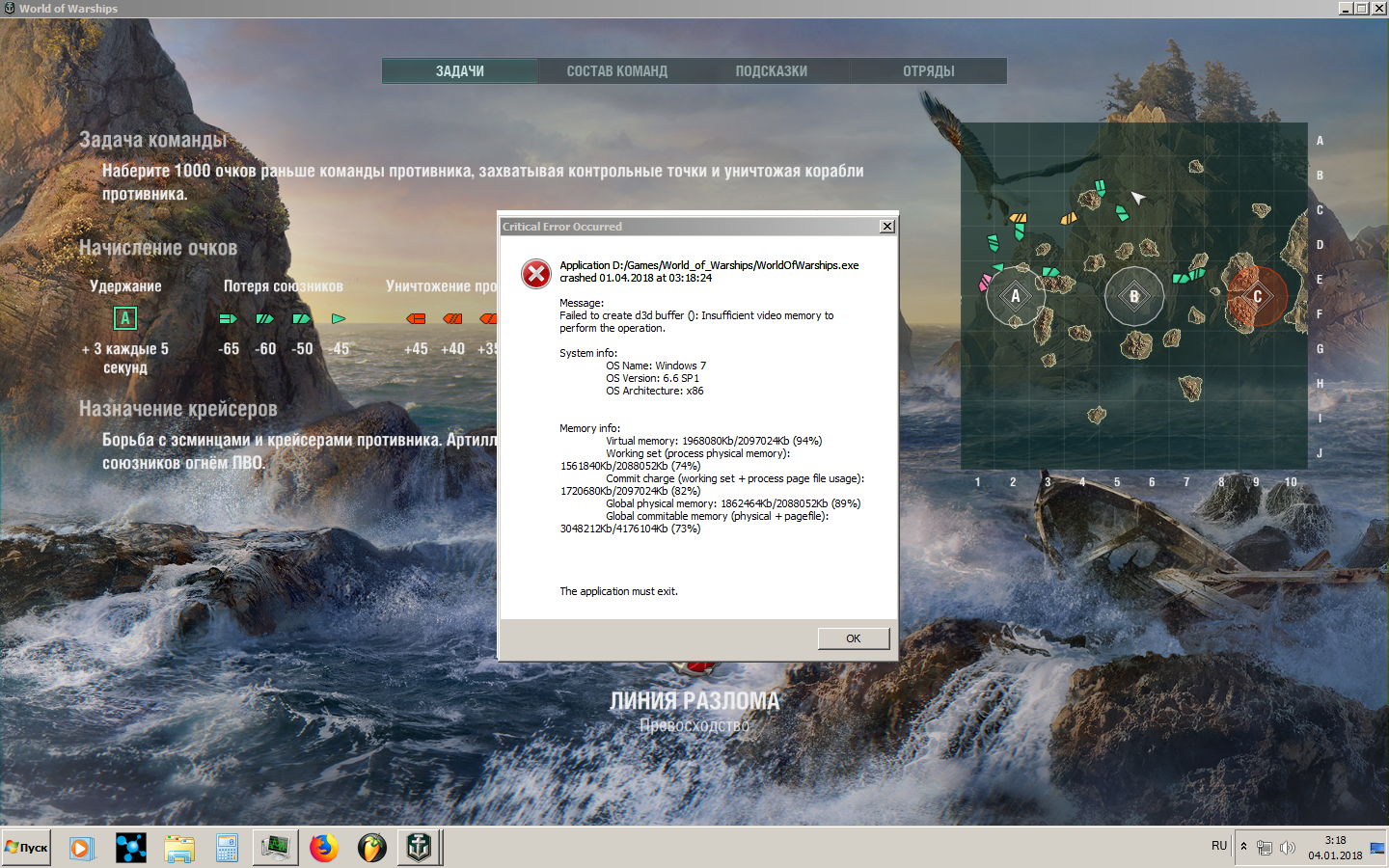
Task: Open the volume tray icon
Action: (x=1287, y=848)
